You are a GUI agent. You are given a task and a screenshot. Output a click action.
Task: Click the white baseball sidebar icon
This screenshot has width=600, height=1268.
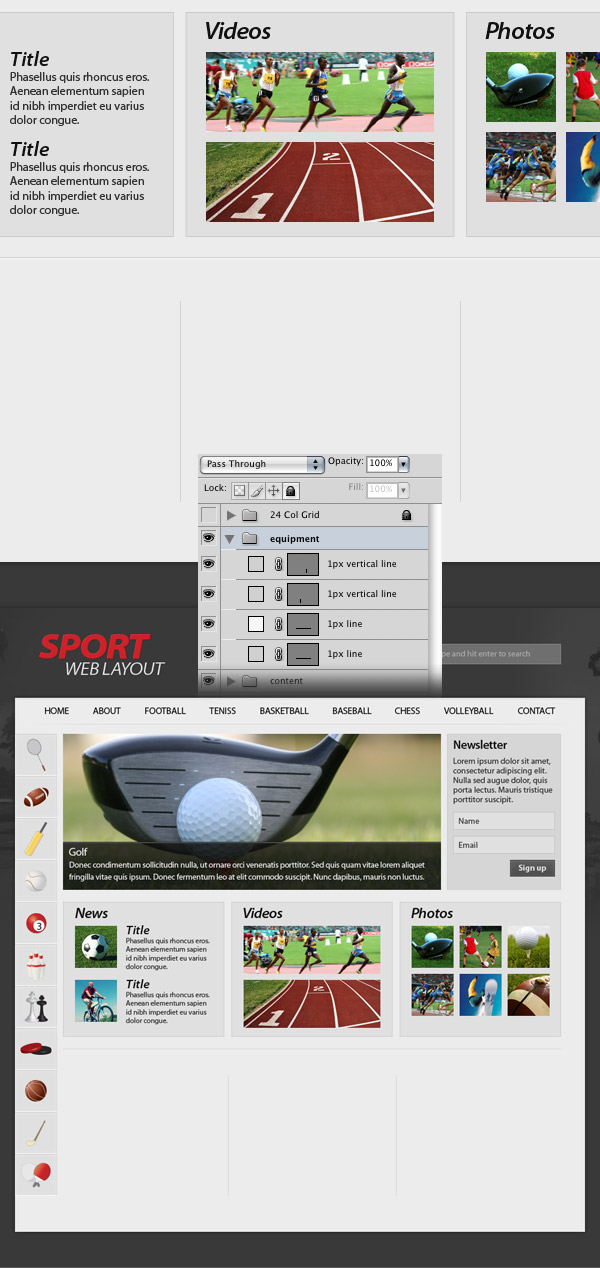[35, 880]
